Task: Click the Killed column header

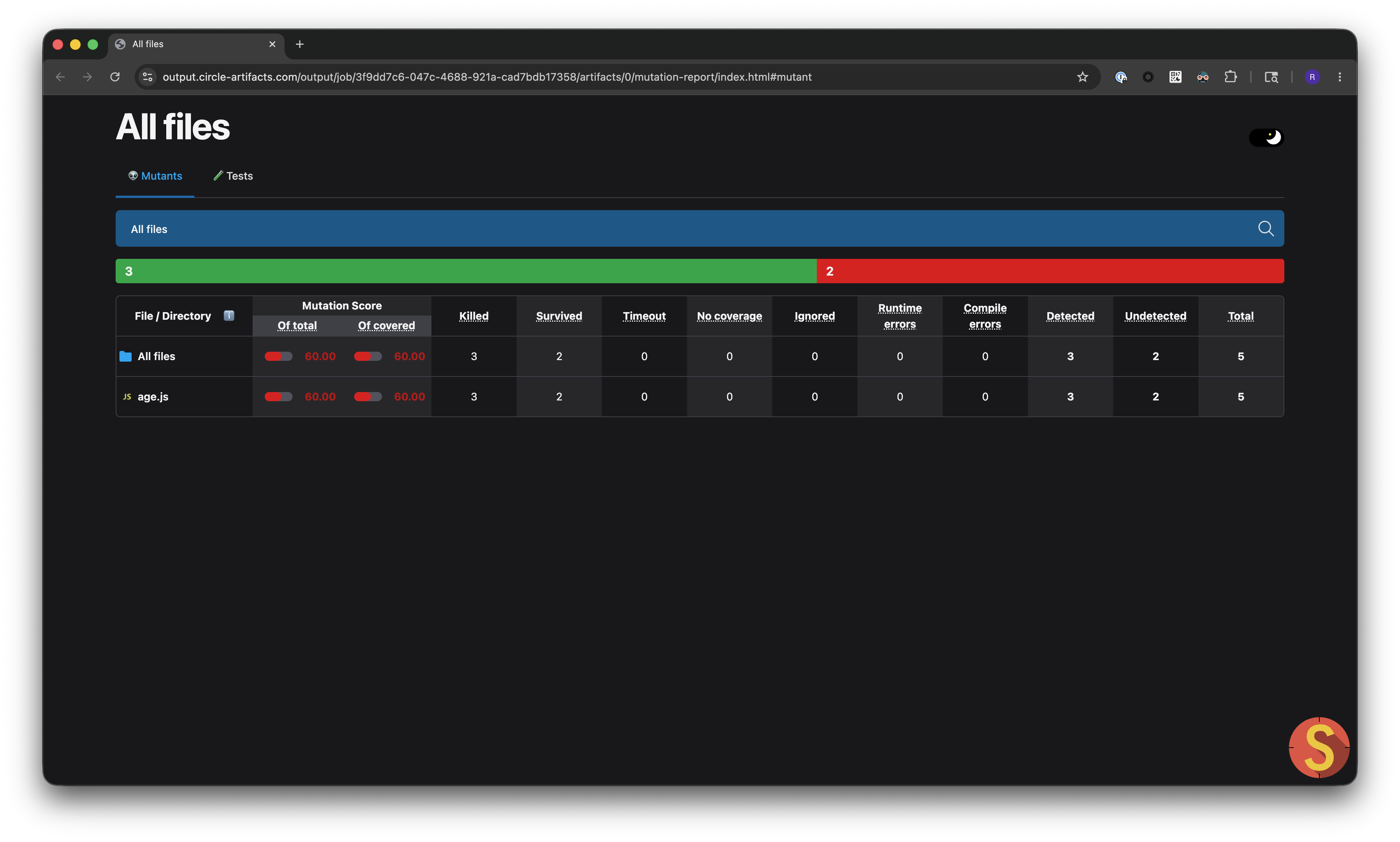Action: click(474, 316)
